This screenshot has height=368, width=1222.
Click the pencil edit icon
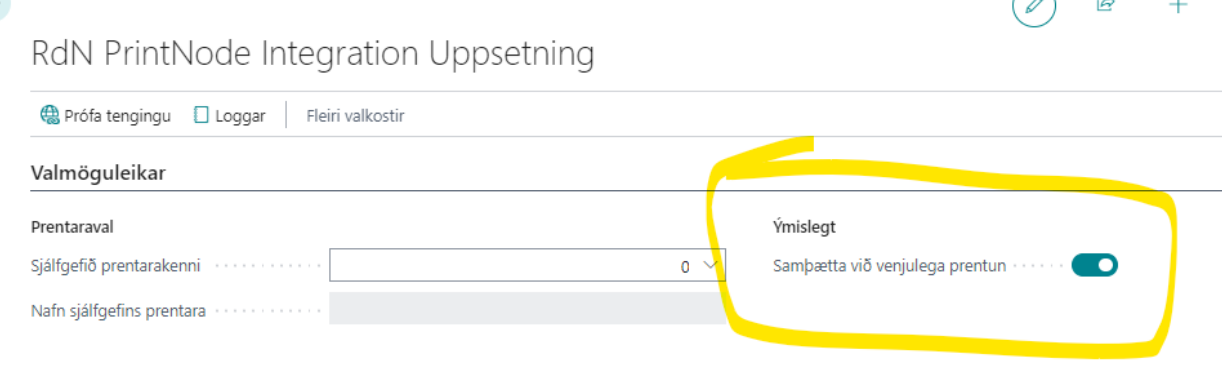click(x=1034, y=6)
